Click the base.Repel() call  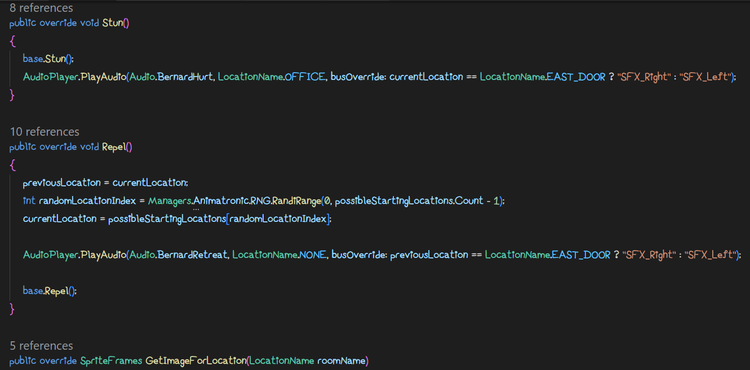click(50, 291)
